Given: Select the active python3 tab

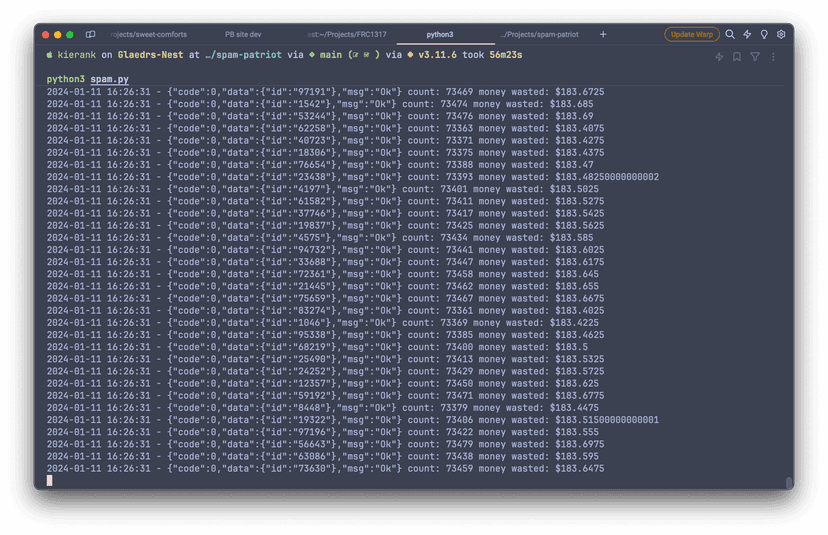Looking at the screenshot, I should (x=439, y=34).
